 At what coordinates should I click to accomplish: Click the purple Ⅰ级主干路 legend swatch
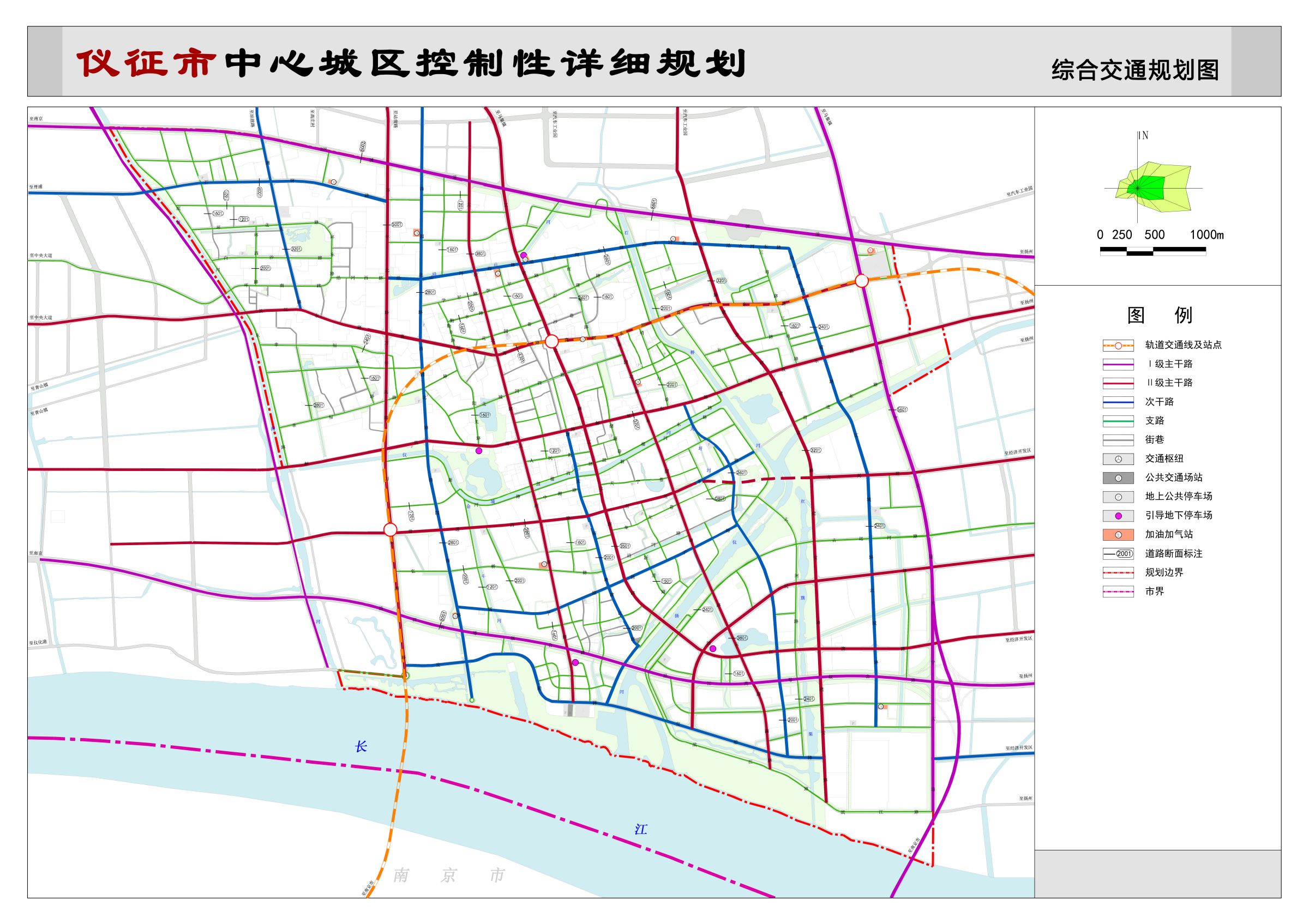pos(1118,364)
